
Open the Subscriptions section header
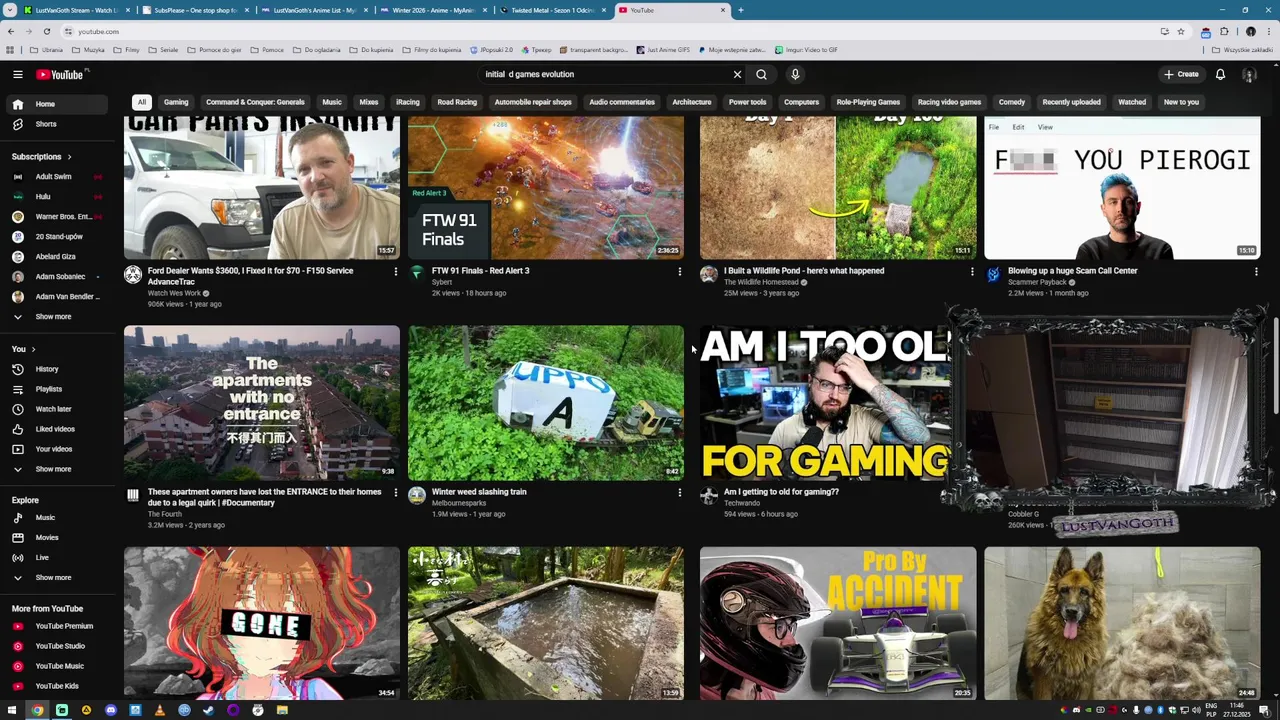(42, 156)
